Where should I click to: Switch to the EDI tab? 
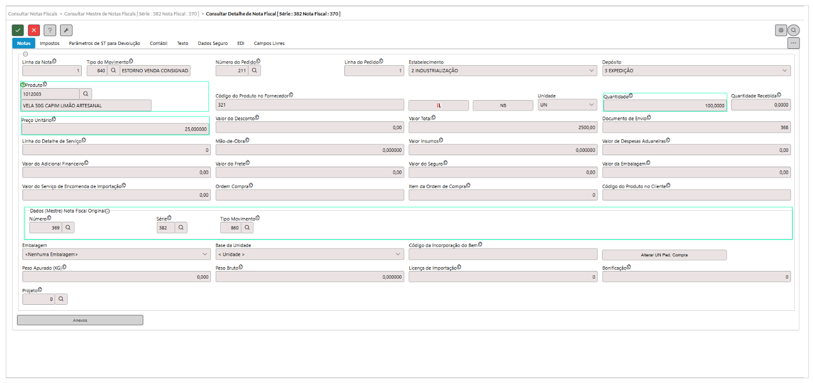pyautogui.click(x=241, y=44)
